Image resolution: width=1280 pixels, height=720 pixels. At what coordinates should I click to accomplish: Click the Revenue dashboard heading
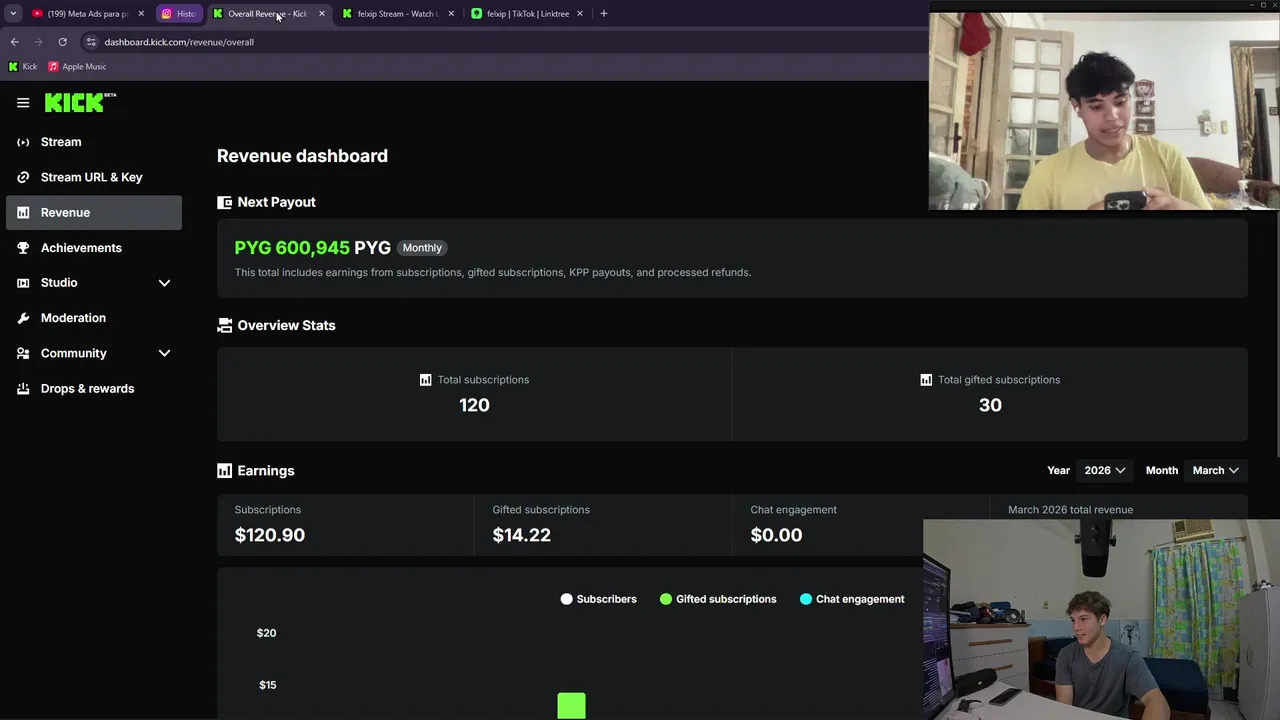[302, 156]
